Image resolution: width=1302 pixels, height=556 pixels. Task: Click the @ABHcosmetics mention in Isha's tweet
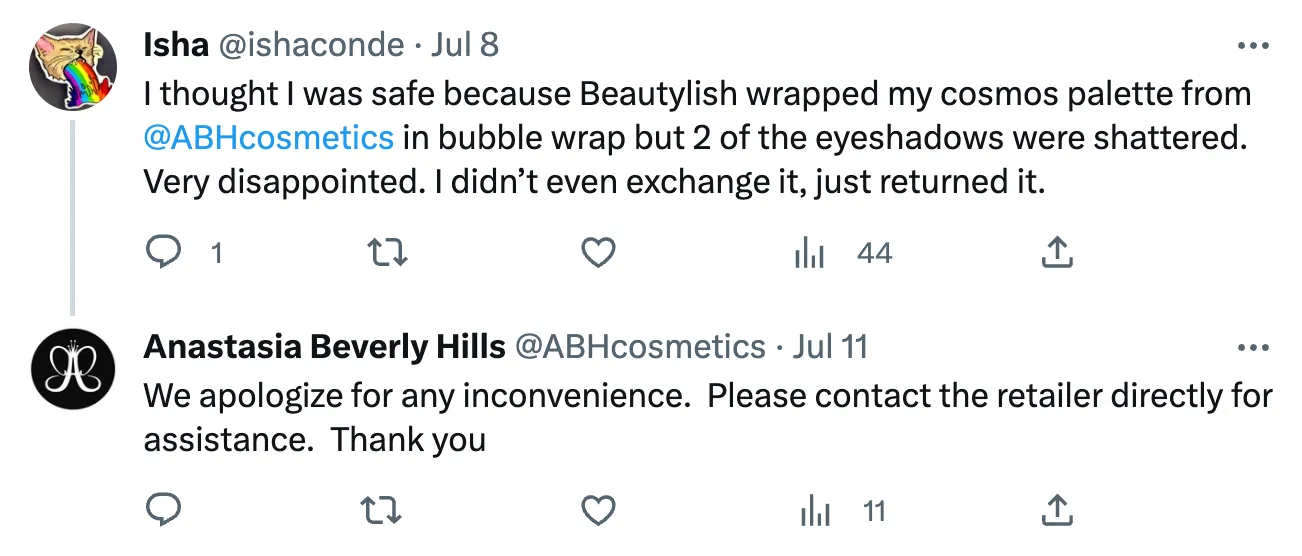tap(269, 138)
